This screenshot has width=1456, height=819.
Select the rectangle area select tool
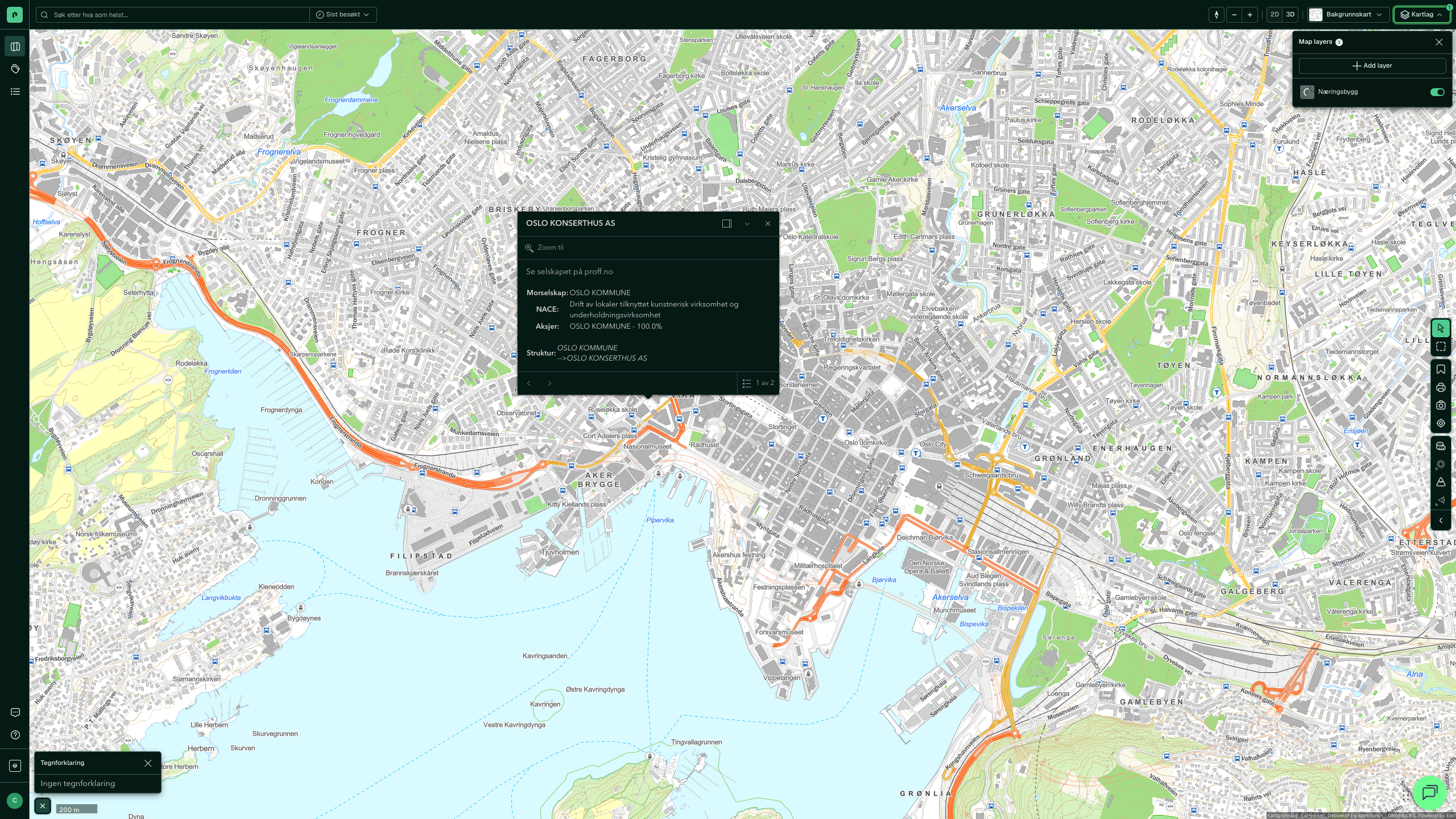[x=1441, y=346]
